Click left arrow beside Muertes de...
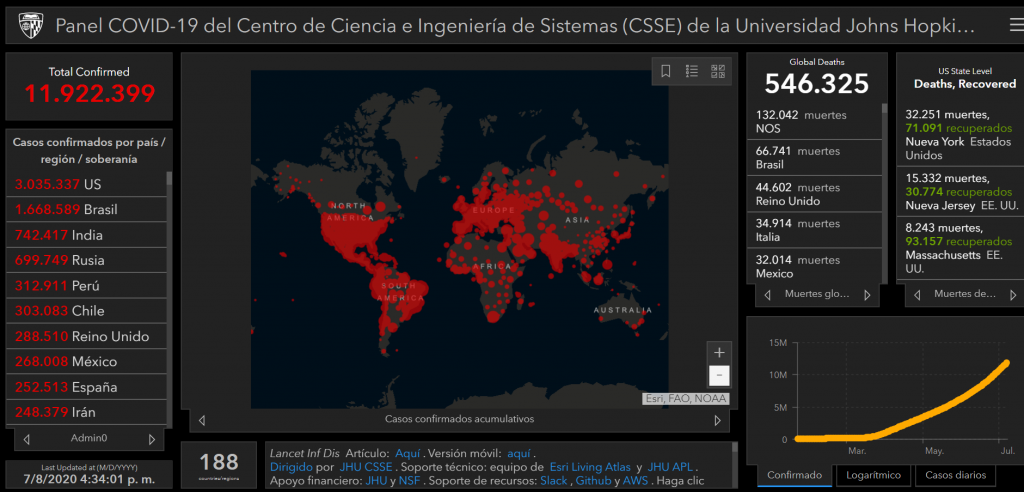The image size is (1024, 492). 917,295
